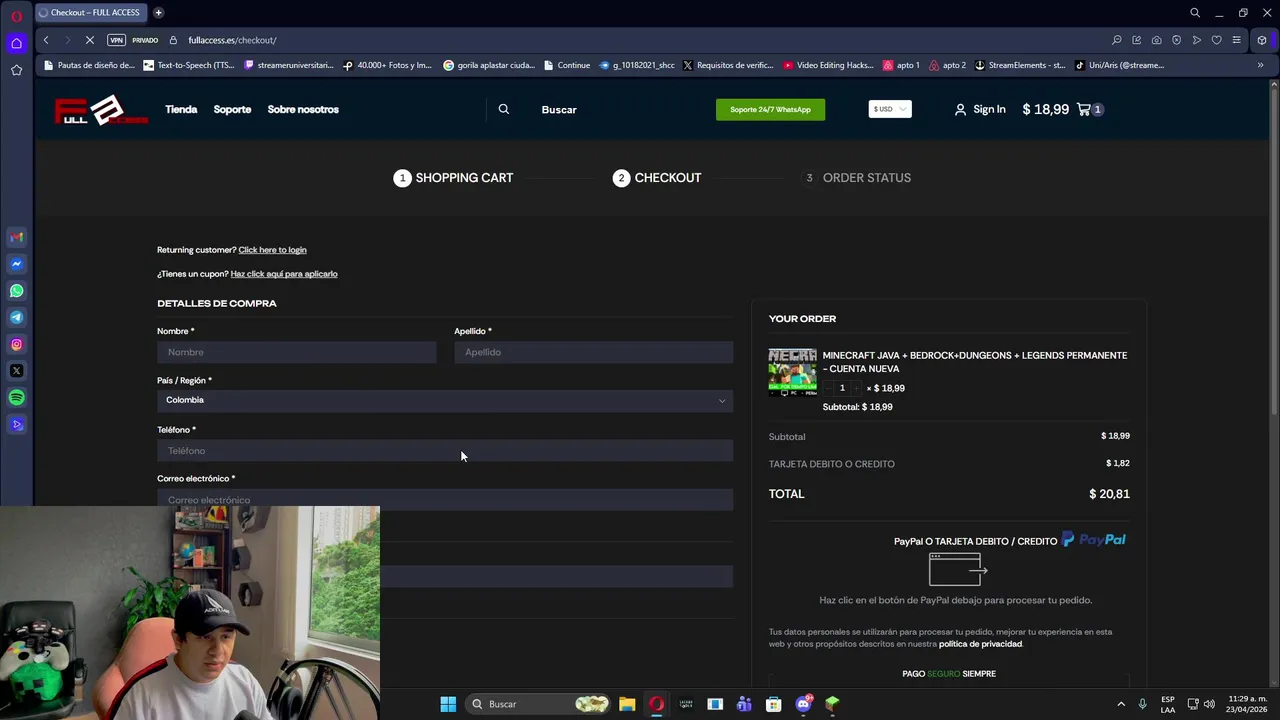The image size is (1280, 720).
Task: Stop loading the page
Action: [90, 40]
